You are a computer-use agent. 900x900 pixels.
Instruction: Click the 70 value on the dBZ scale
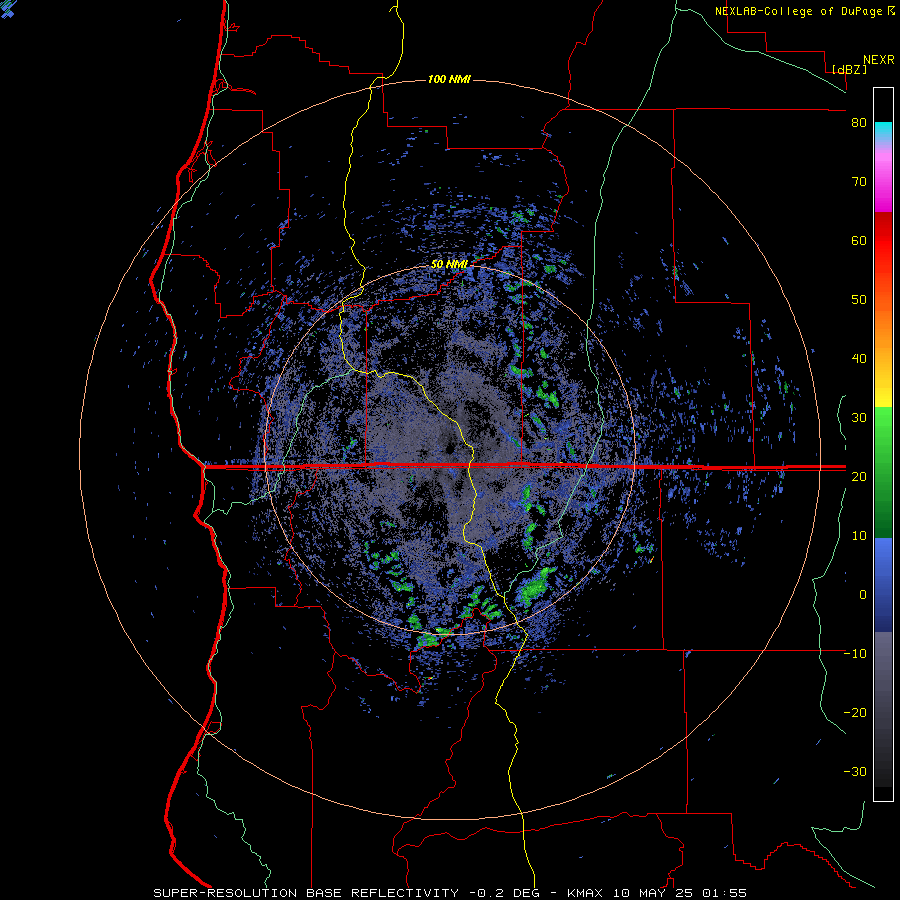pos(859,182)
